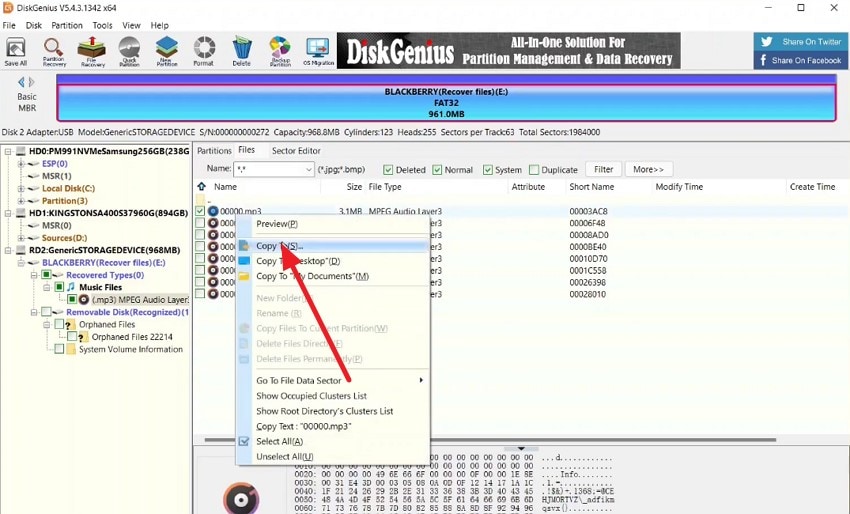The image size is (850, 514).
Task: Expand the Local Disk(C:) node
Action: click(21, 188)
